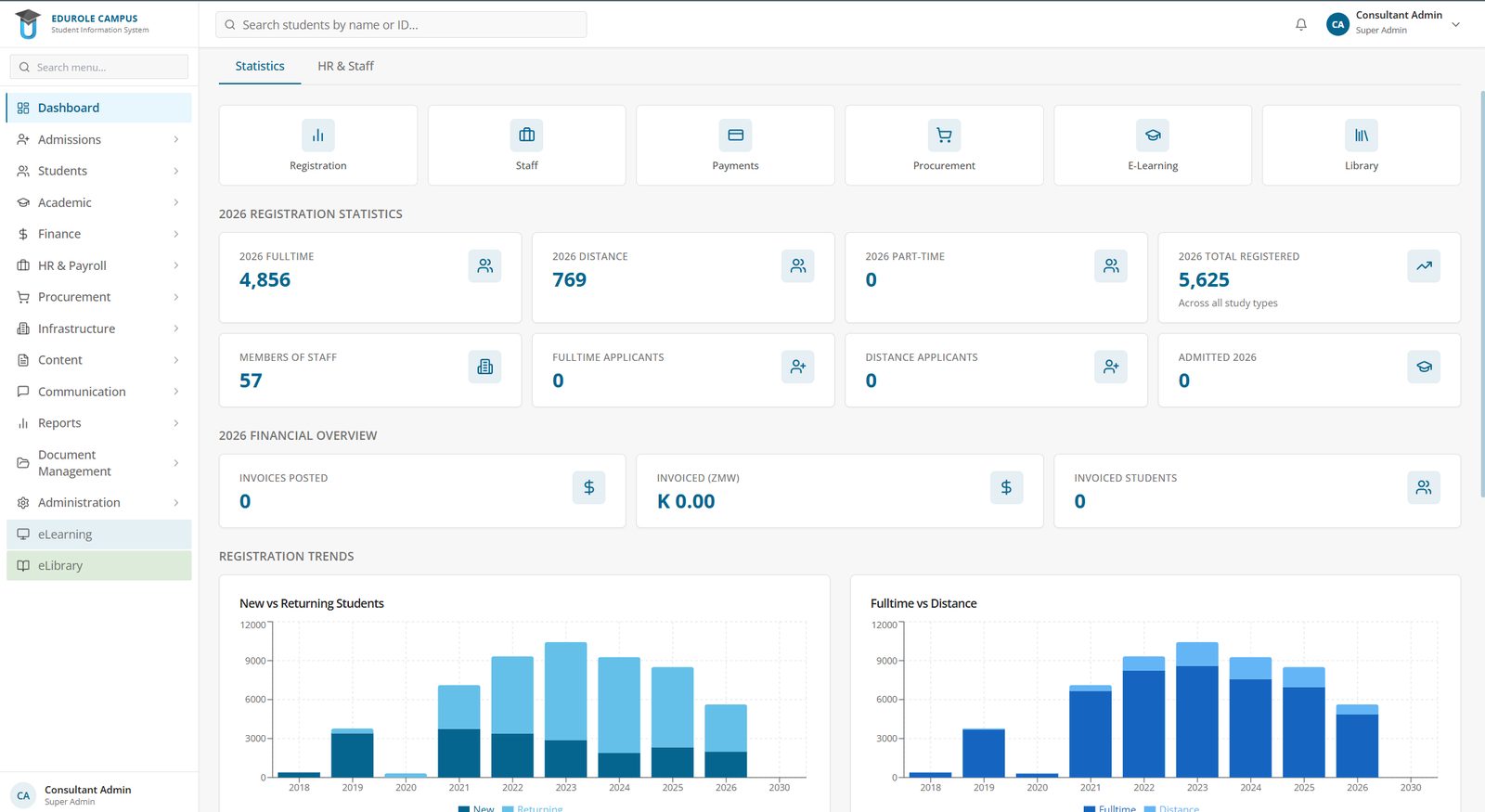
Task: Open the eLearning sidebar link
Action: (99, 535)
